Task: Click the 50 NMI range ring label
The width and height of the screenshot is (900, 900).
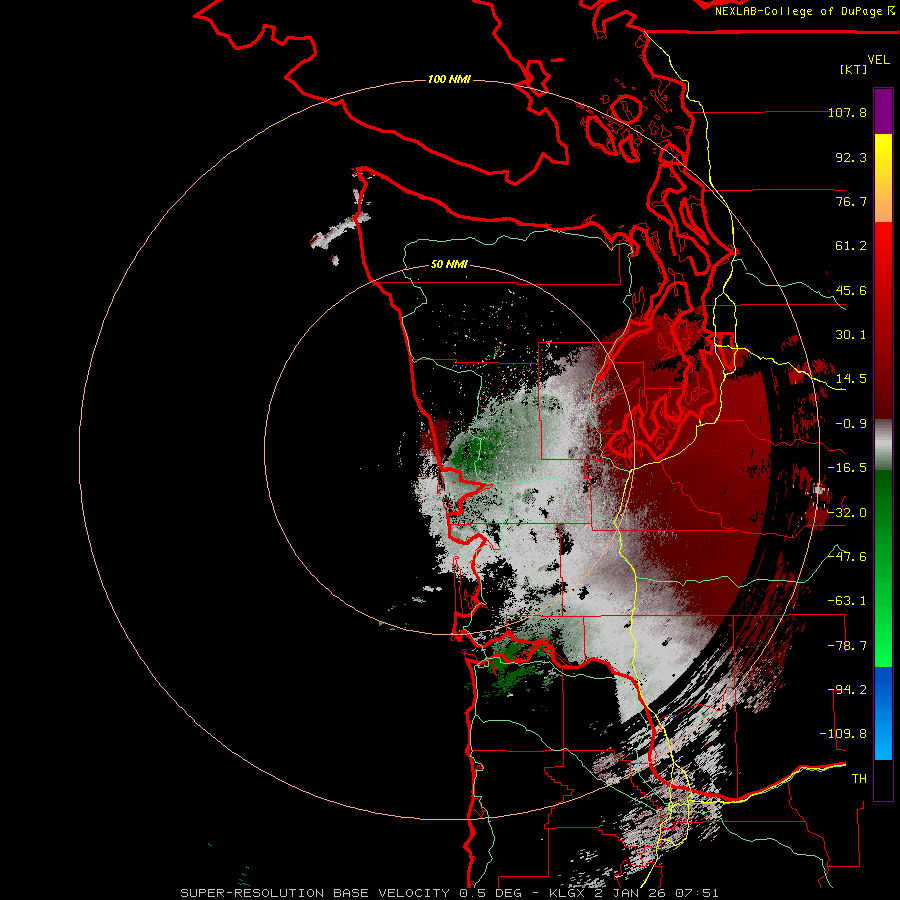Action: pos(449,264)
